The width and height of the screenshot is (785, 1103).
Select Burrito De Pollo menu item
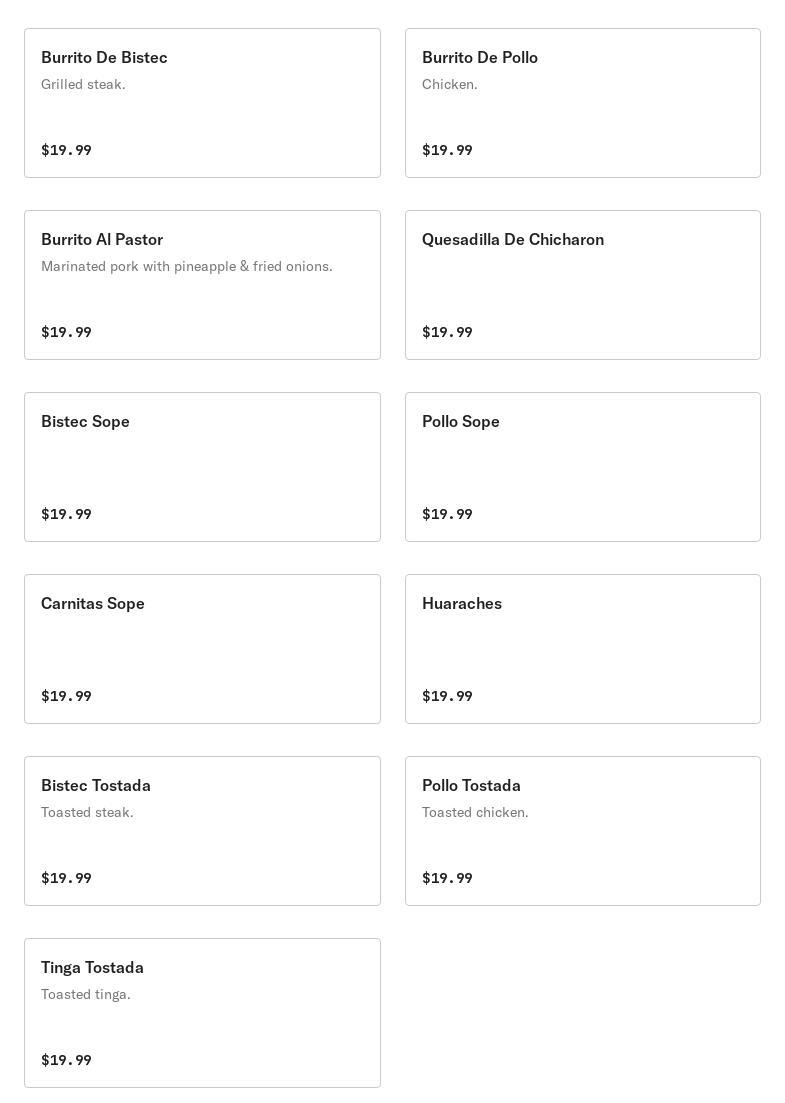pos(582,103)
